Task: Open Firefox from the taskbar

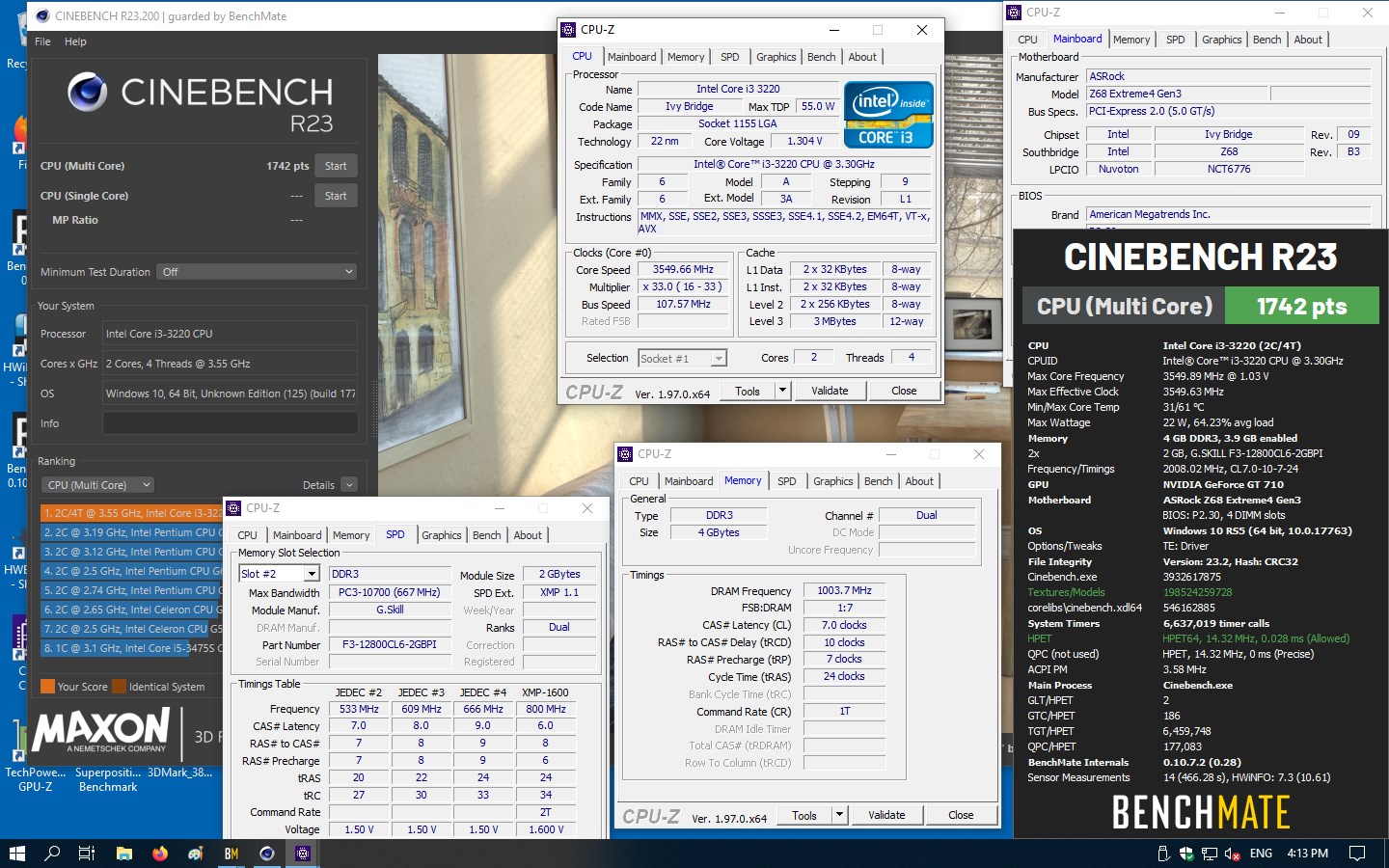Action: click(159, 854)
